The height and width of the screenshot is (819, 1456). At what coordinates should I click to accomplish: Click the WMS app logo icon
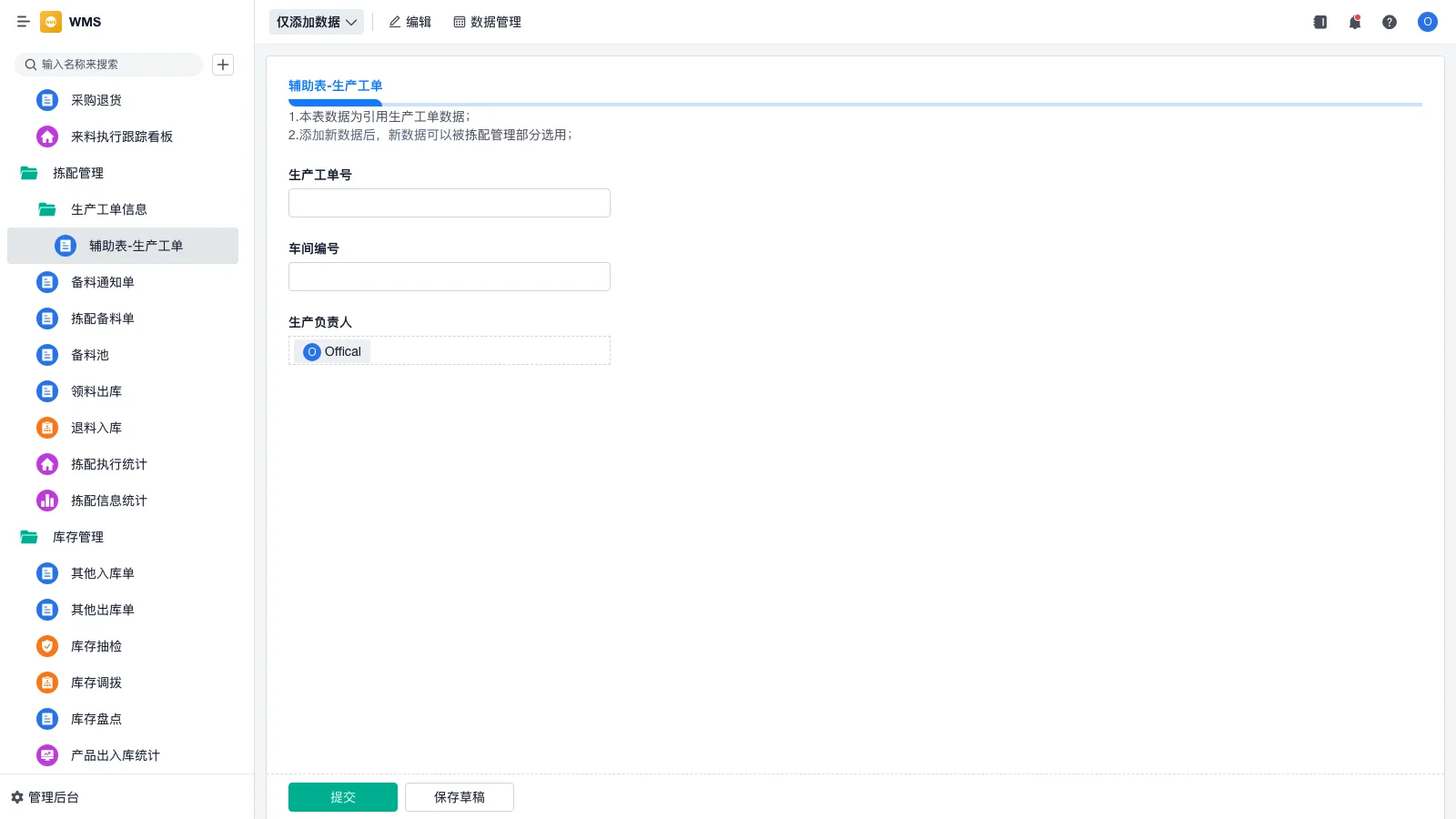pos(51,22)
